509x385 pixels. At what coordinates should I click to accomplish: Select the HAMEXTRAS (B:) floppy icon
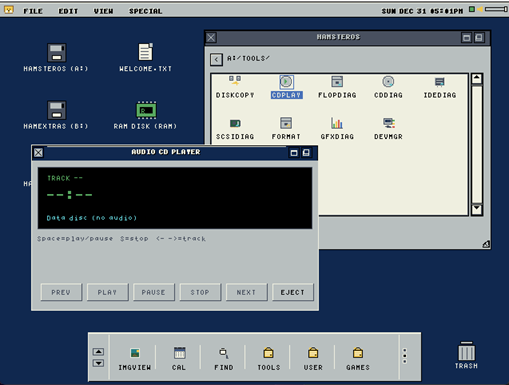56,115
